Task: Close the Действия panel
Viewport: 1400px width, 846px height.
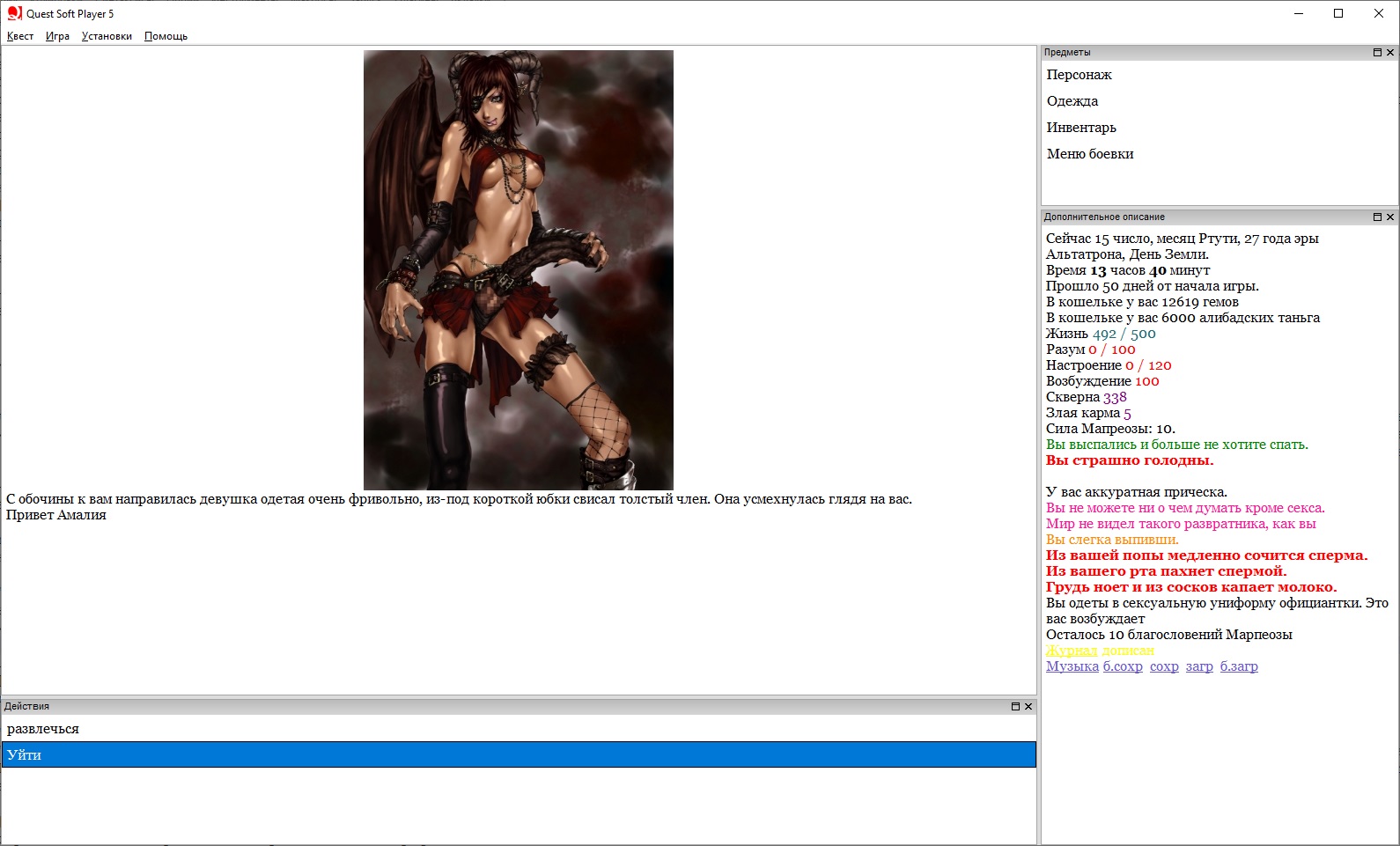Action: 1028,707
